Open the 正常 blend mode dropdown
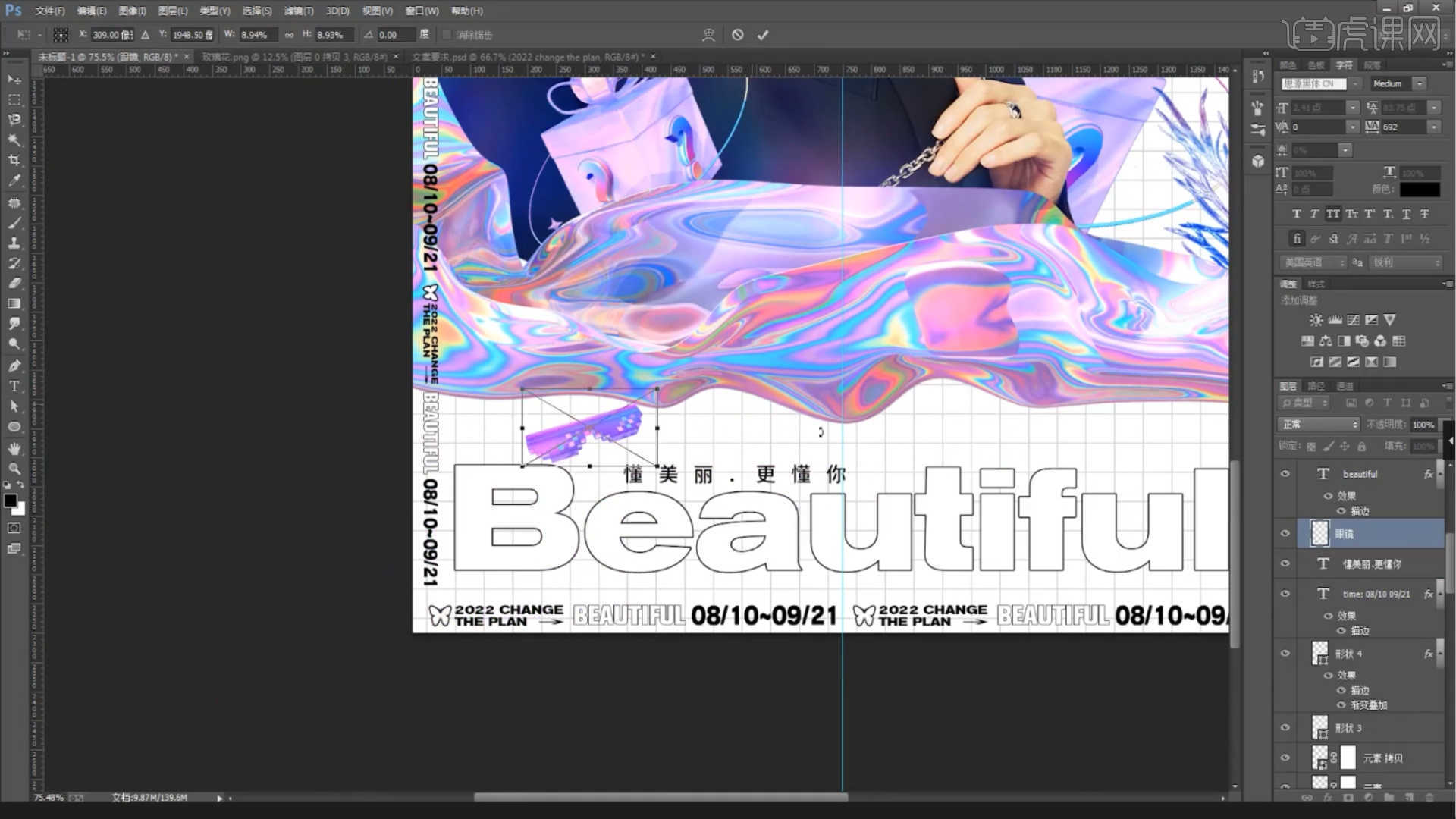Image resolution: width=1456 pixels, height=819 pixels. (x=1319, y=425)
